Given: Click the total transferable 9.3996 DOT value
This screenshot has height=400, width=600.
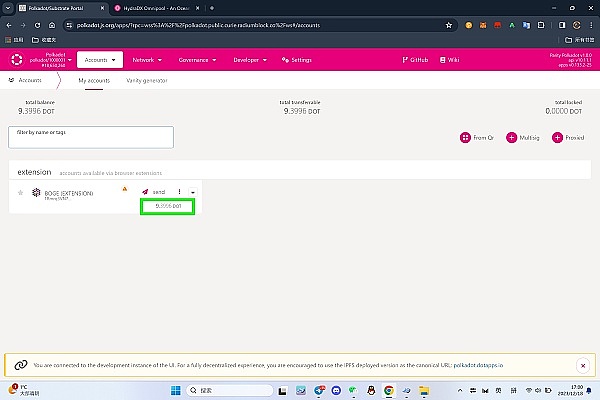Looking at the screenshot, I should coord(302,111).
